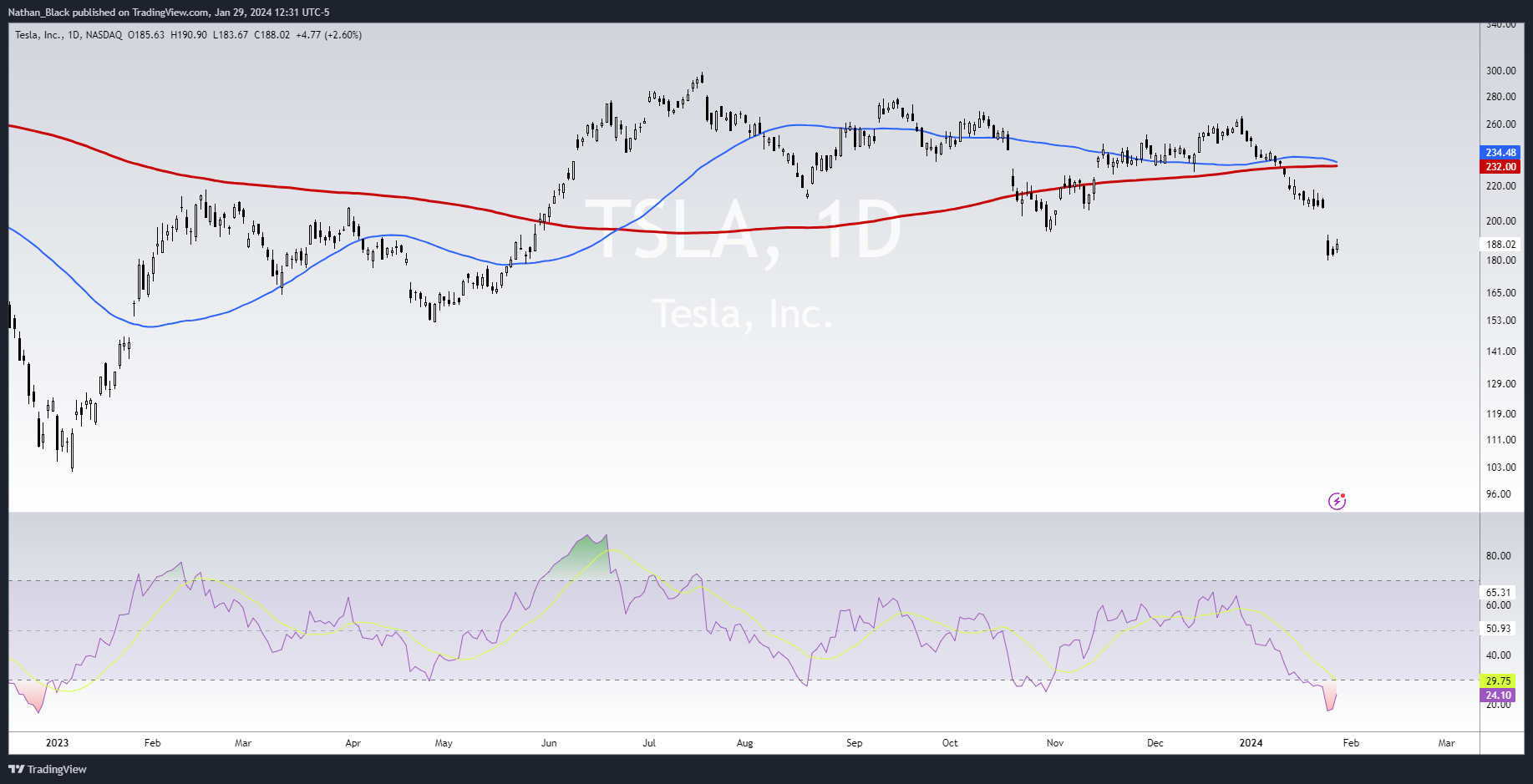The height and width of the screenshot is (784, 1533).
Task: Click the Jun label on time axis
Action: [549, 743]
